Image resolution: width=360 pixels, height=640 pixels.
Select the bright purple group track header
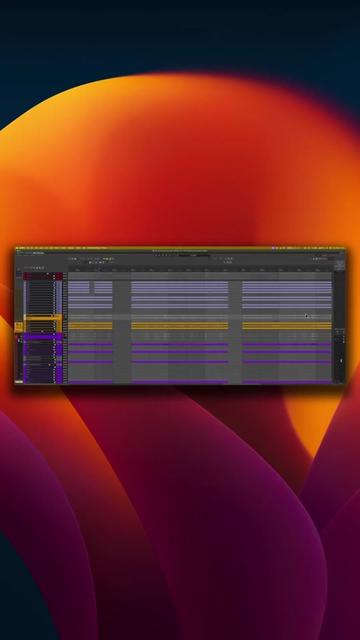point(43,337)
